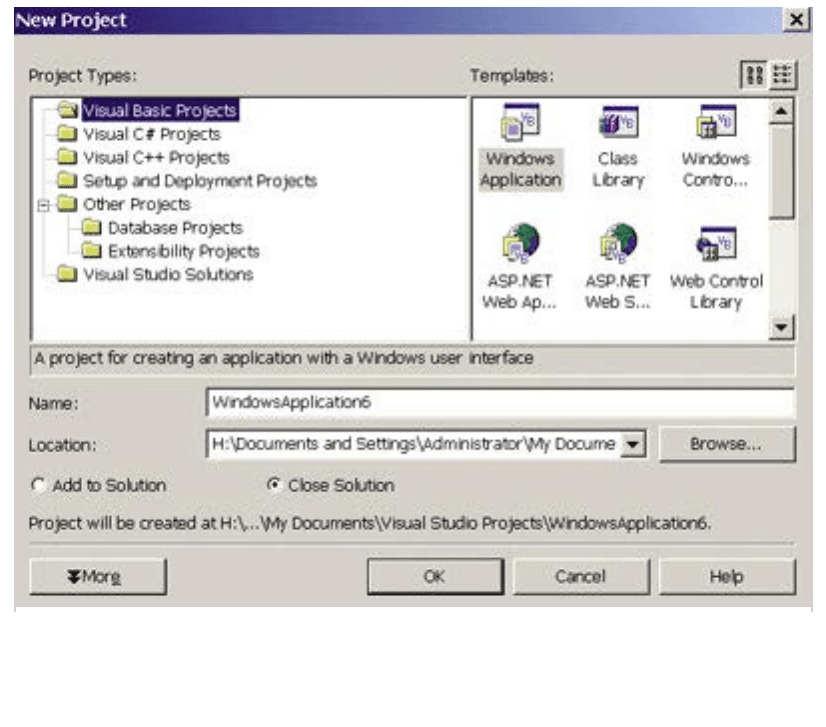This screenshot has height=727, width=826.
Task: Select Visual C# Projects in the tree
Action: [x=152, y=134]
